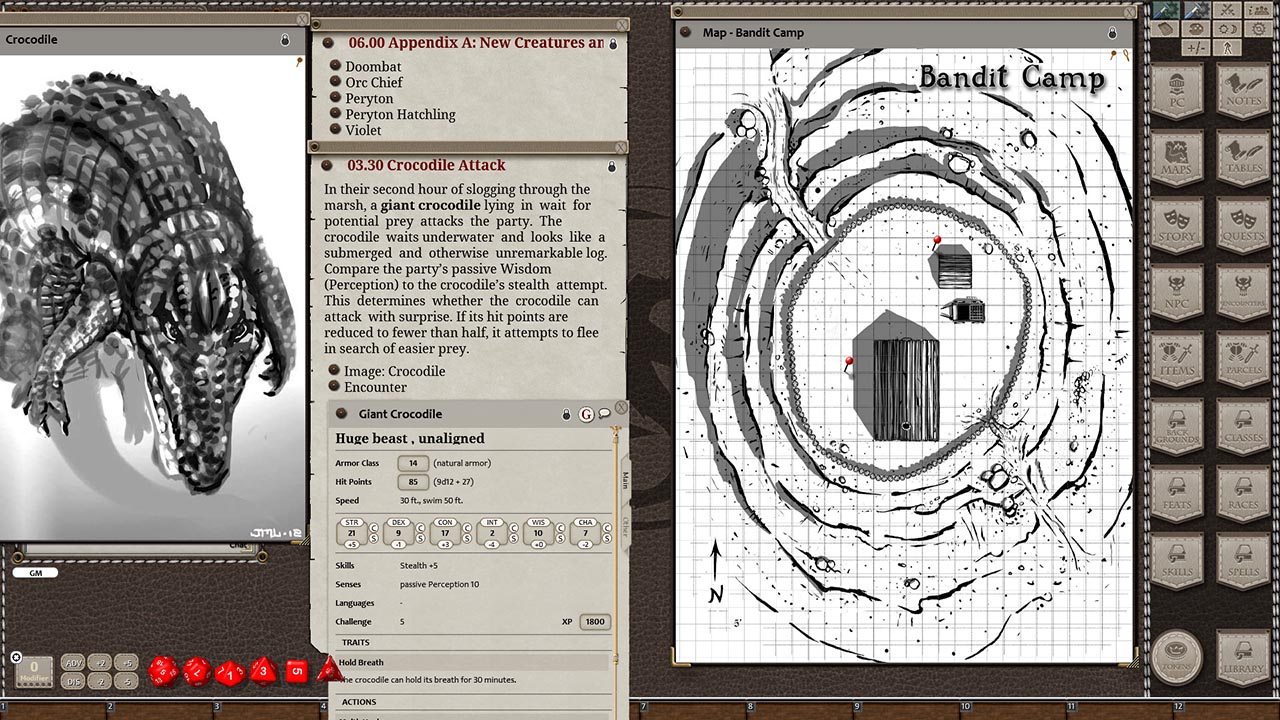
Task: Open the Quests sidebar button
Action: point(1243,226)
